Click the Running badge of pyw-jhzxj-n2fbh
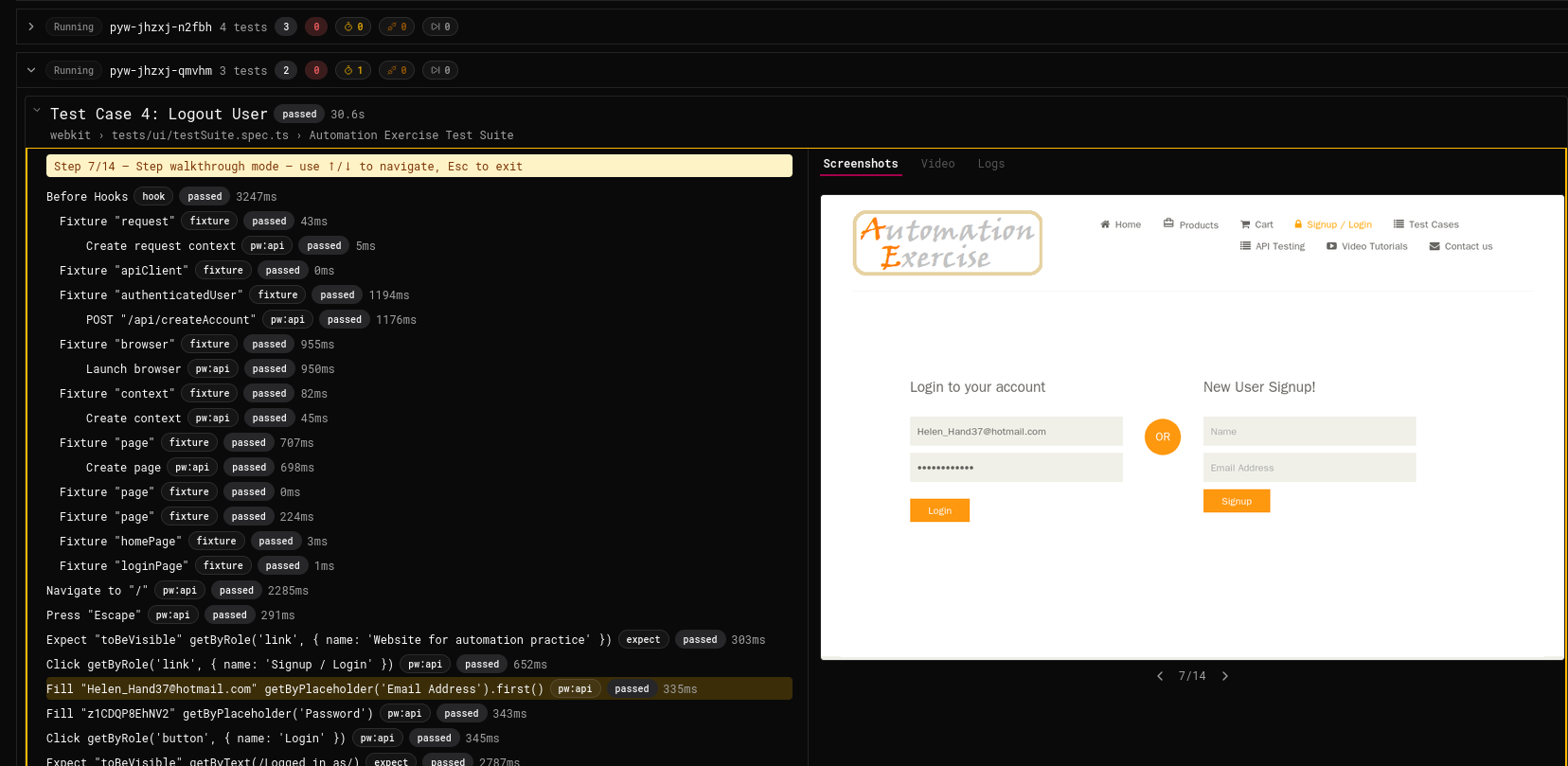 click(x=74, y=27)
